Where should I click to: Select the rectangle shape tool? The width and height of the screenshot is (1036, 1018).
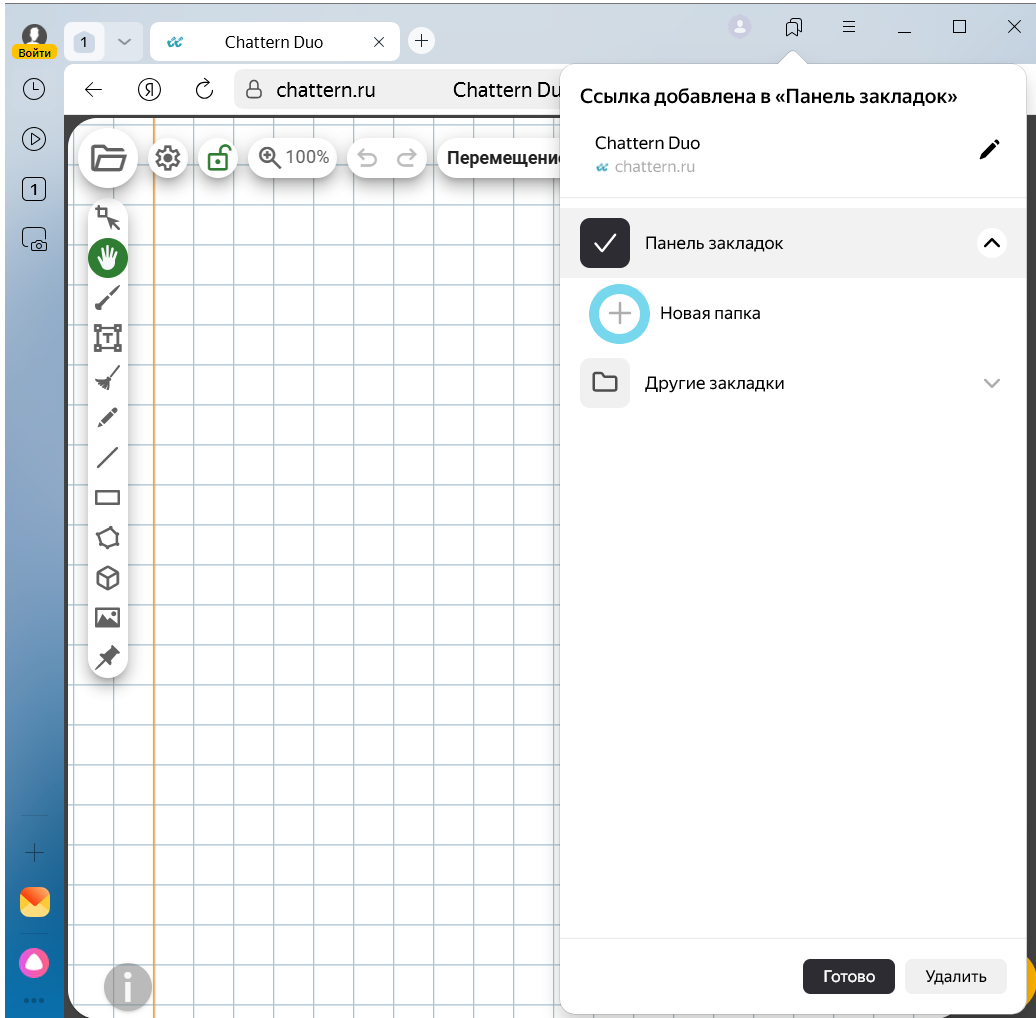click(108, 497)
